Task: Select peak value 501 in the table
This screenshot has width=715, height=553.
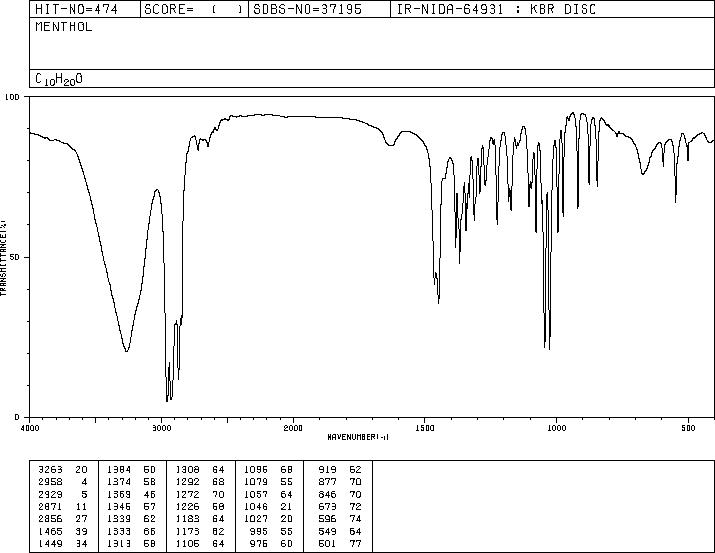Action: (327, 544)
